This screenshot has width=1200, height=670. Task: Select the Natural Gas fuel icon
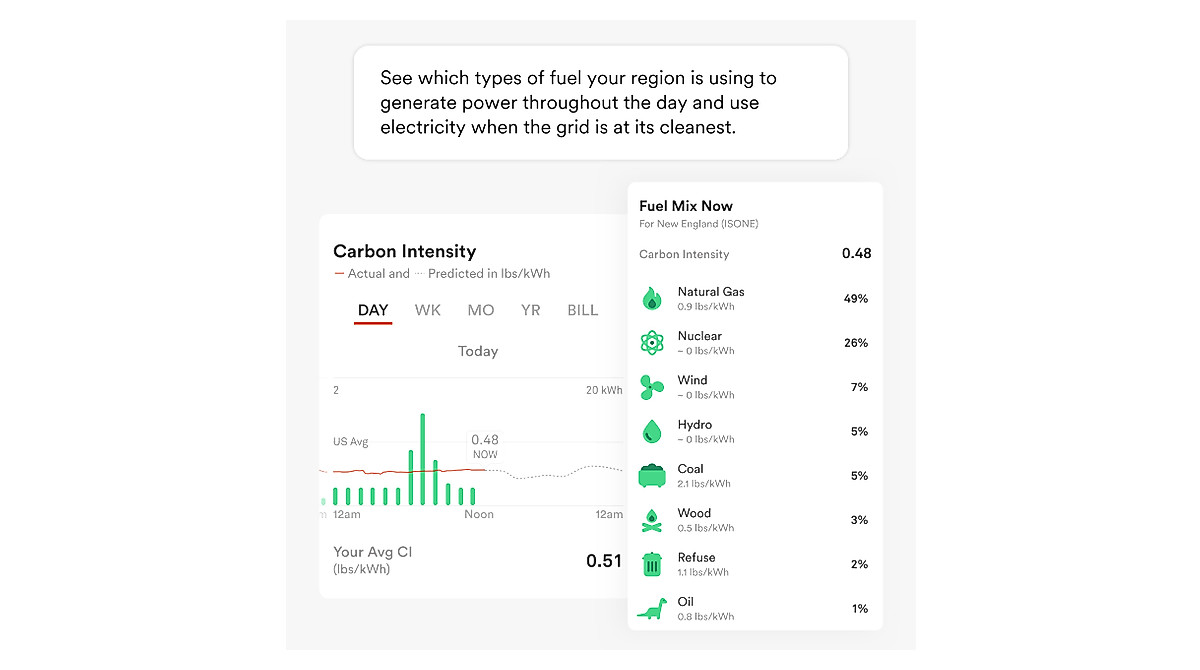pos(652,297)
